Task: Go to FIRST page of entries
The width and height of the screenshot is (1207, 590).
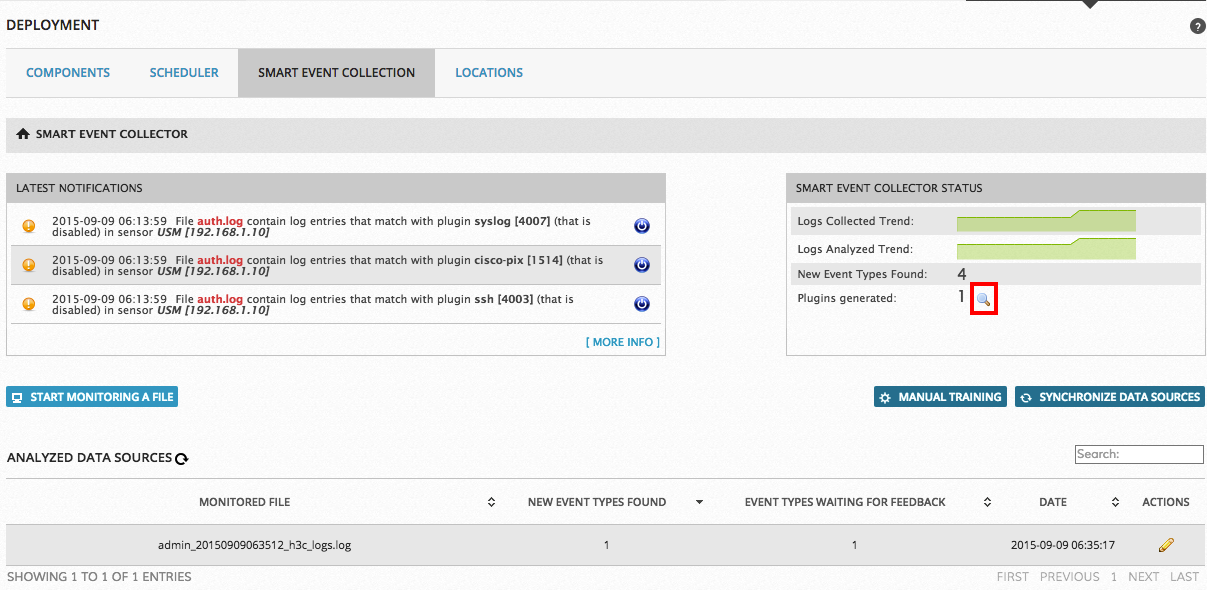Action: pyautogui.click(x=1013, y=577)
